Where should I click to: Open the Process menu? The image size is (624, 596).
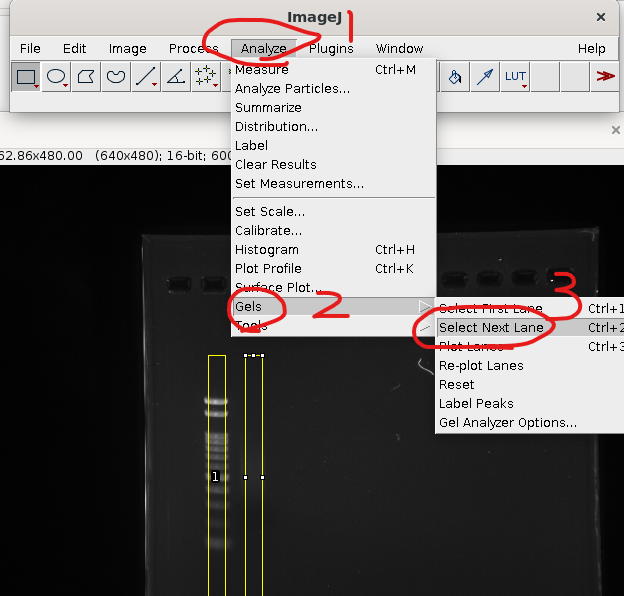pos(193,49)
